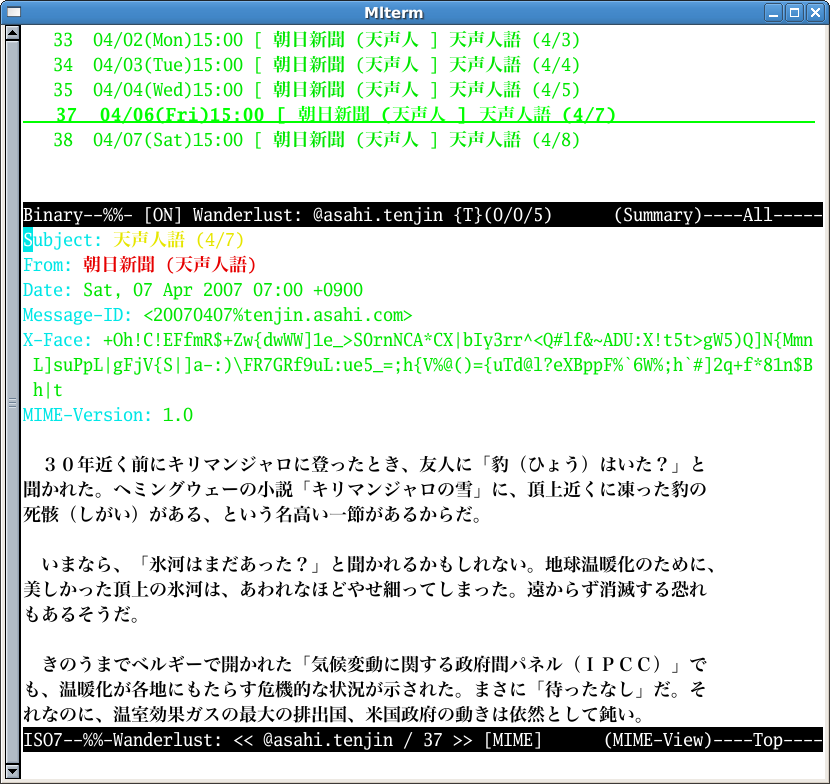Click the Message-ID header line
The width and height of the screenshot is (830, 784).
[217, 315]
